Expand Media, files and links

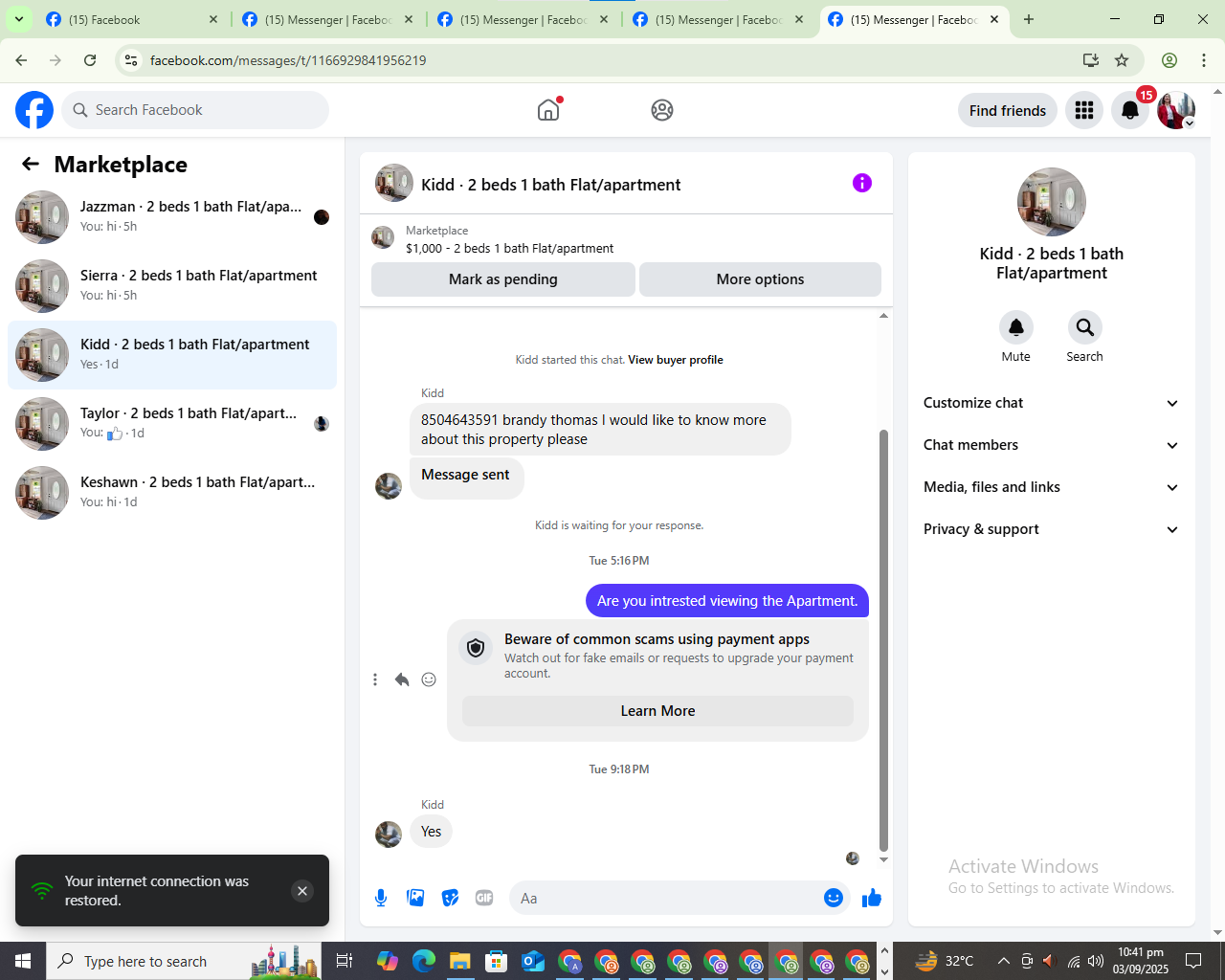1052,487
